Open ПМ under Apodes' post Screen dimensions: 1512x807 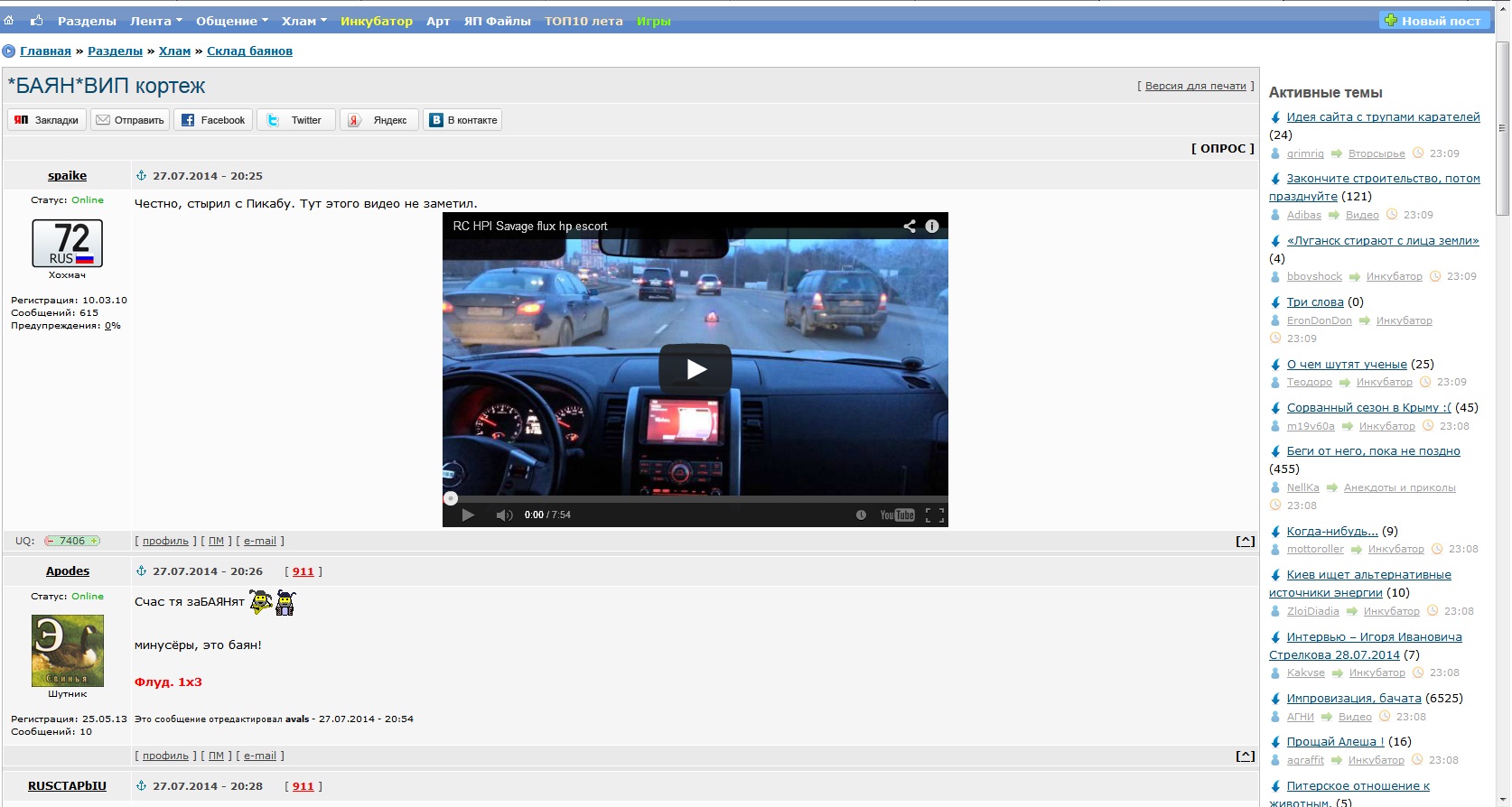pyautogui.click(x=216, y=756)
